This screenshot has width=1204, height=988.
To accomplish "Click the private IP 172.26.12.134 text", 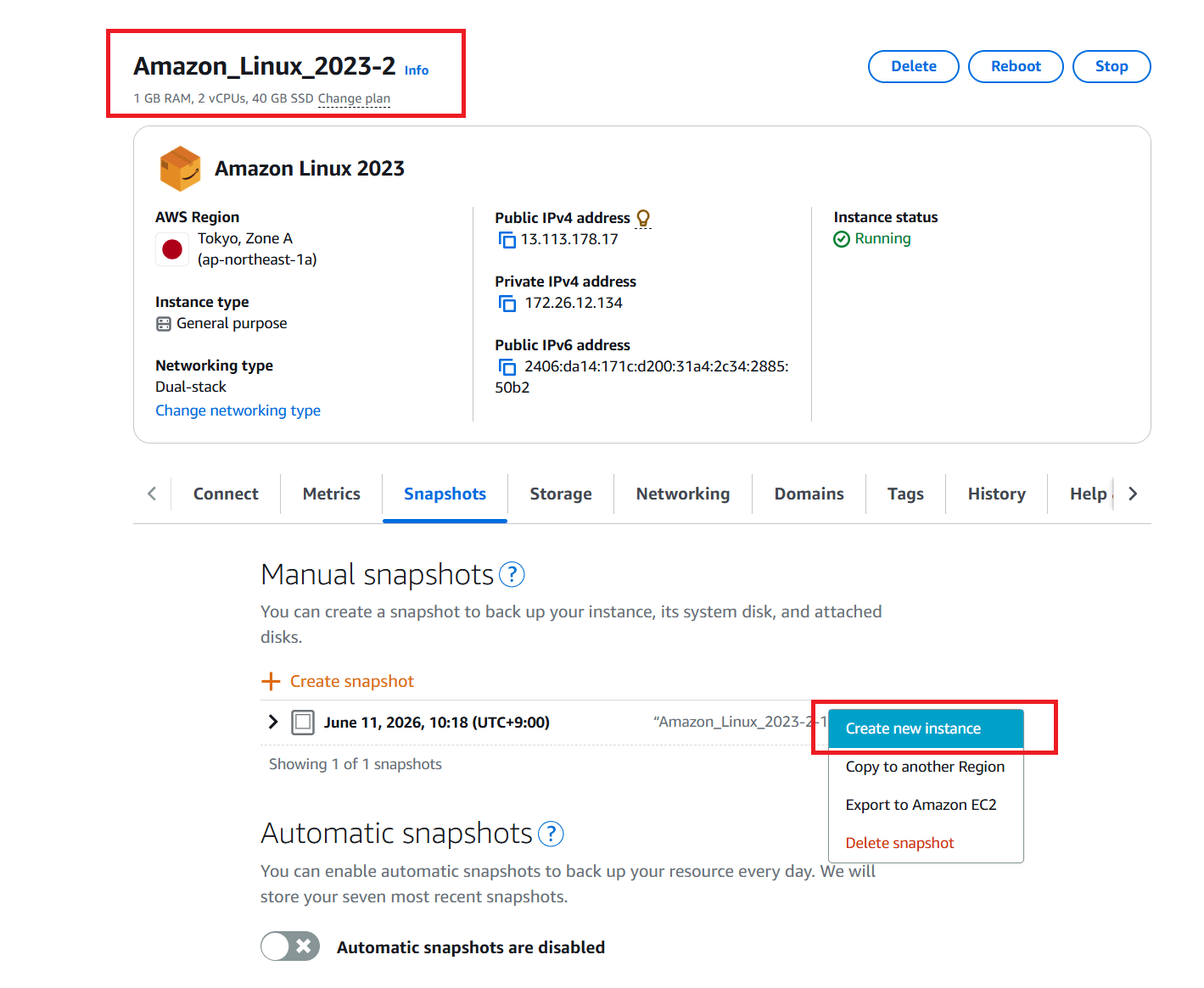I will point(574,303).
